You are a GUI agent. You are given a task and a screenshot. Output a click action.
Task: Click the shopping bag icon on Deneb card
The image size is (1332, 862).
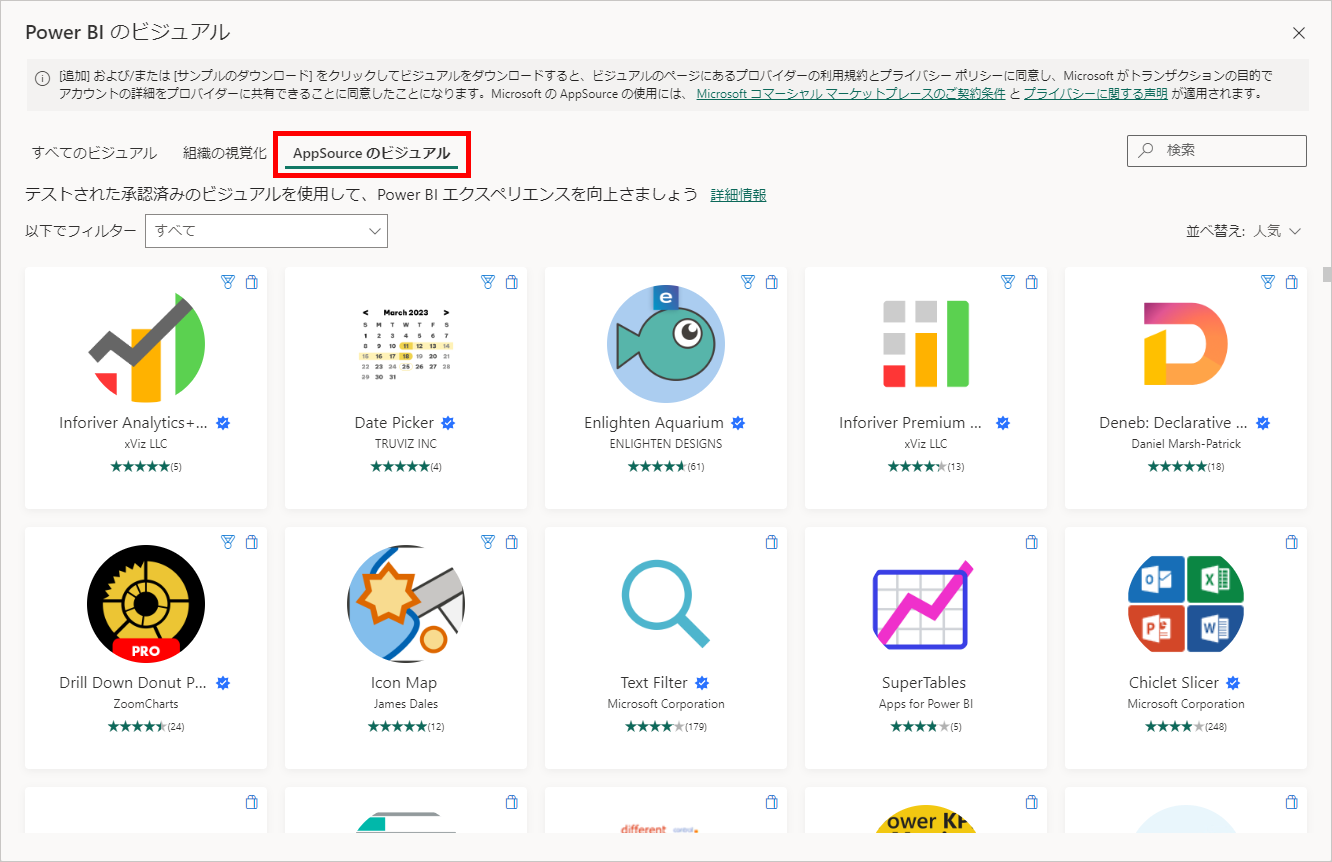pos(1292,282)
